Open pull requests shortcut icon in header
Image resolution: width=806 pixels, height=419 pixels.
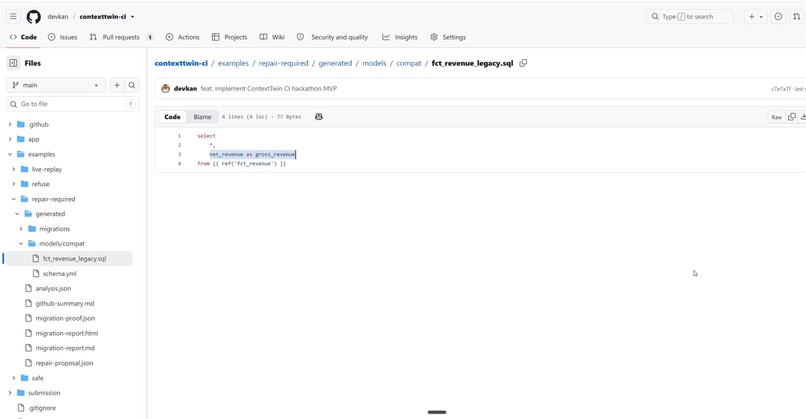pyautogui.click(x=796, y=16)
